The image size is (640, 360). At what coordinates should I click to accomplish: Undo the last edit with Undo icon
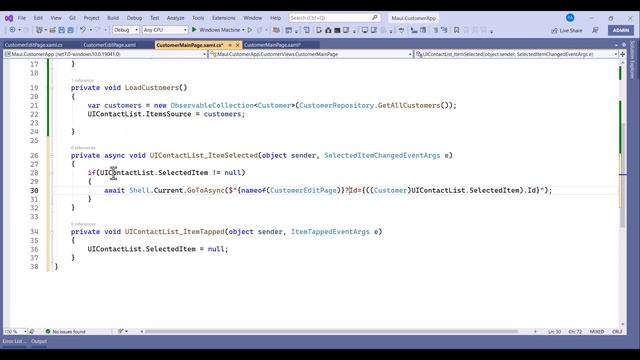pyautogui.click(x=83, y=30)
